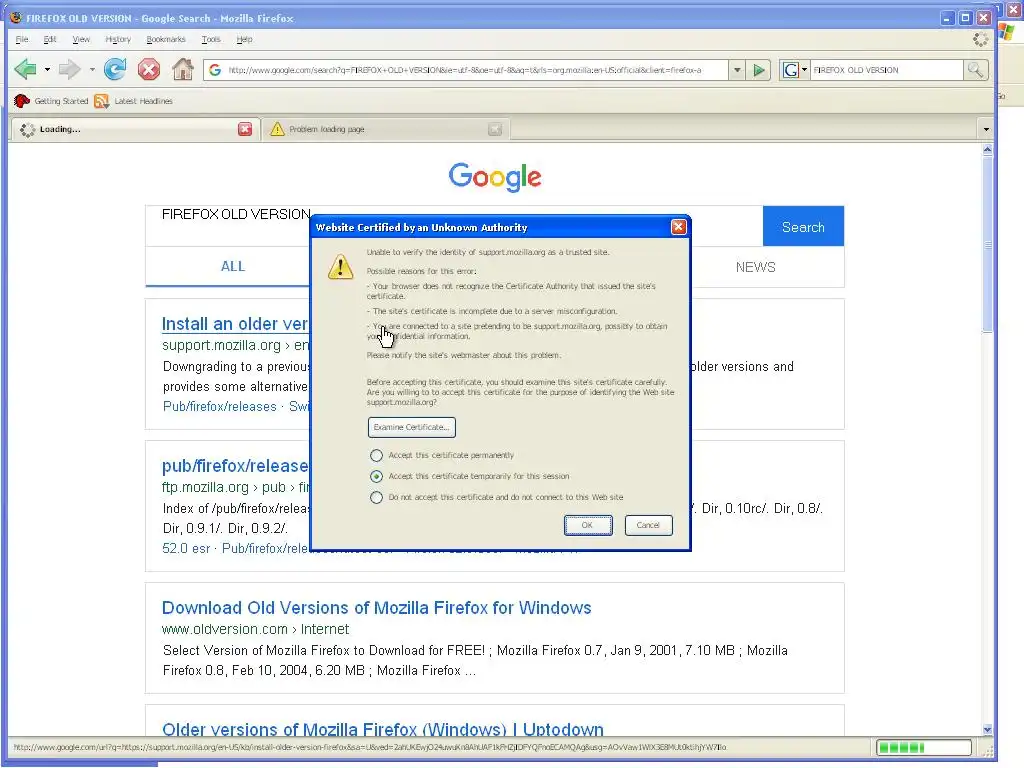Image resolution: width=1024 pixels, height=768 pixels.
Task: Click the activity throbber icon at top right
Action: [980, 39]
